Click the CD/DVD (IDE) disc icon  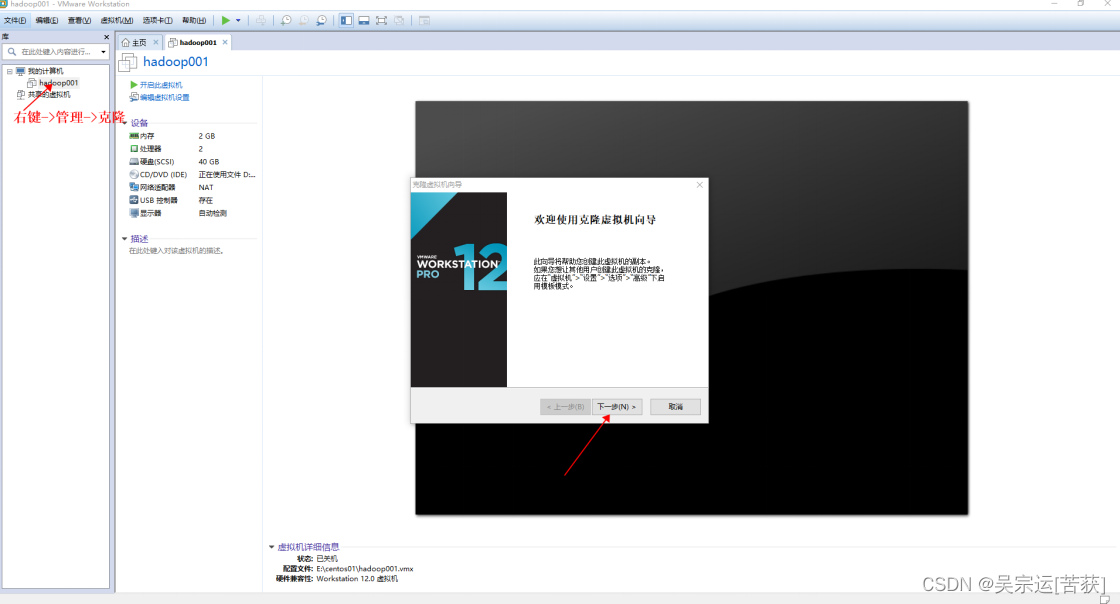point(134,174)
